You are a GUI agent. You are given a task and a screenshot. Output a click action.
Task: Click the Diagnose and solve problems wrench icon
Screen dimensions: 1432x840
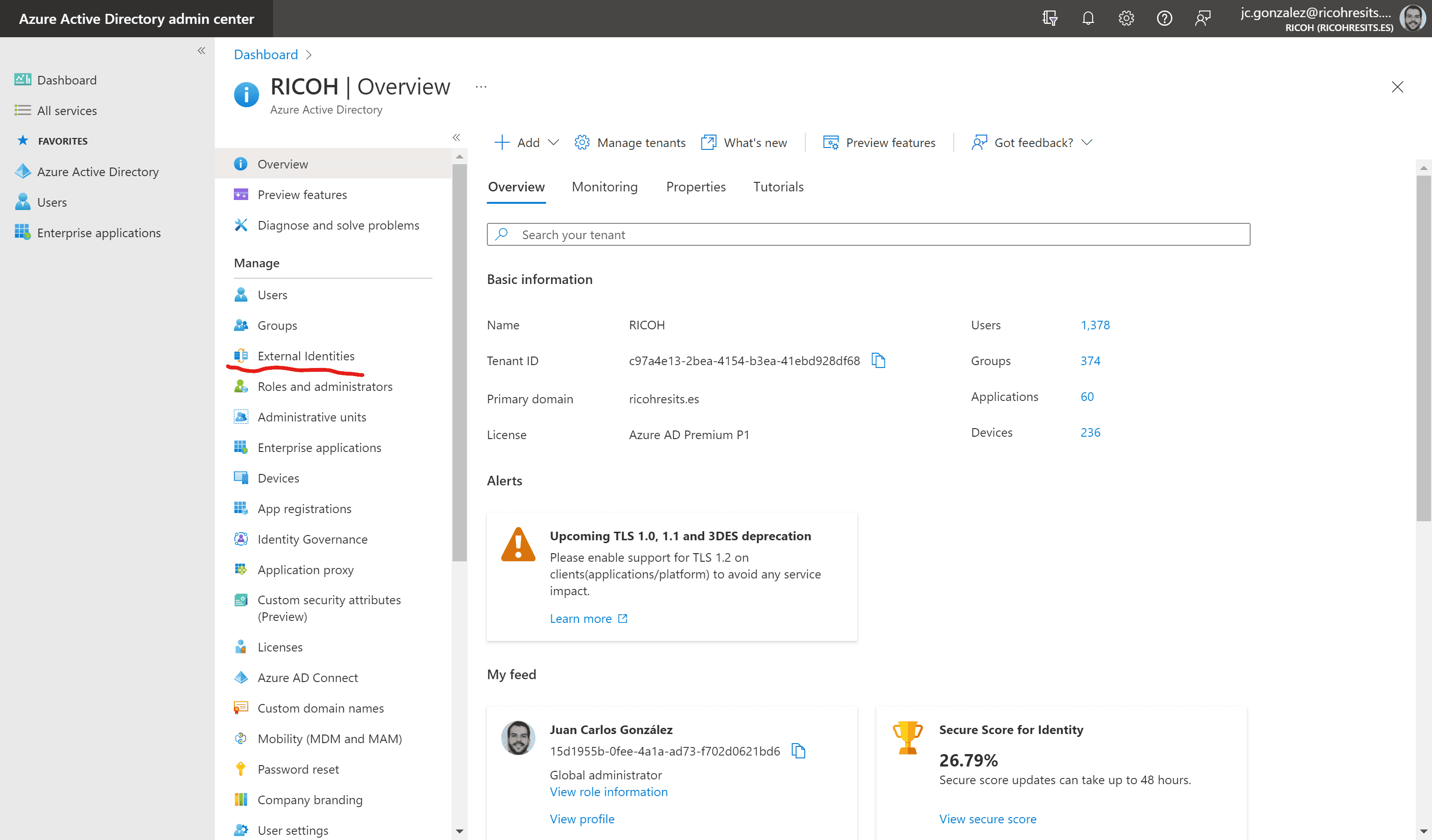[x=241, y=225]
